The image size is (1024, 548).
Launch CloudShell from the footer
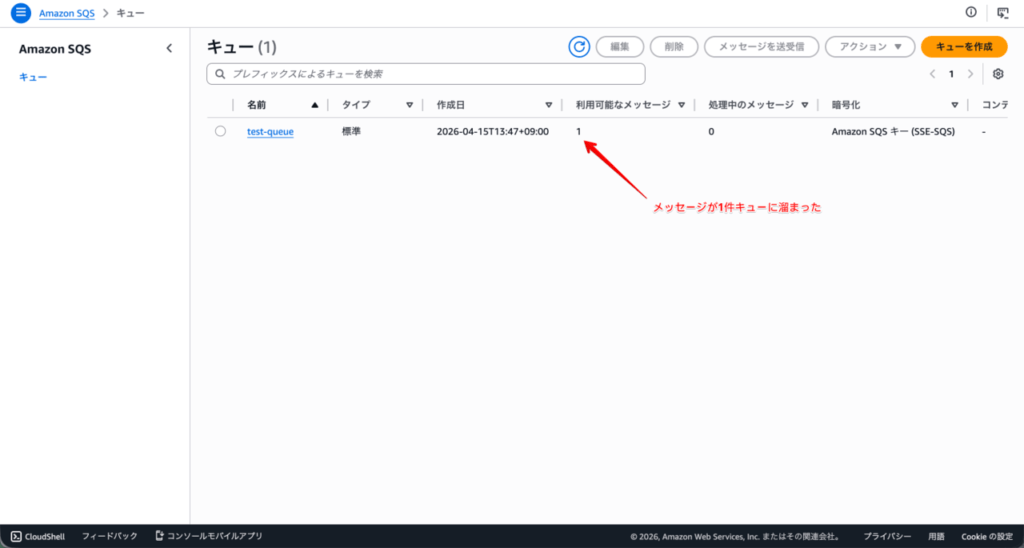(x=38, y=536)
